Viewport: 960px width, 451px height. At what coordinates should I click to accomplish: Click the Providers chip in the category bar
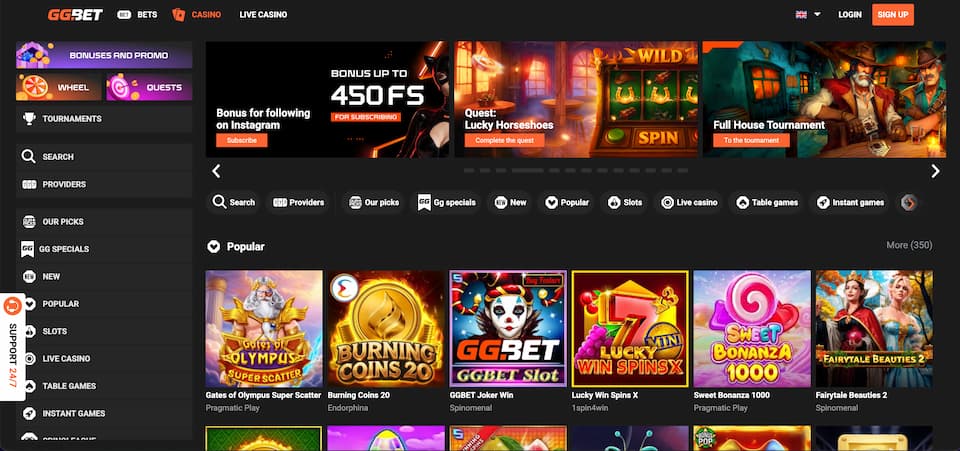[298, 203]
